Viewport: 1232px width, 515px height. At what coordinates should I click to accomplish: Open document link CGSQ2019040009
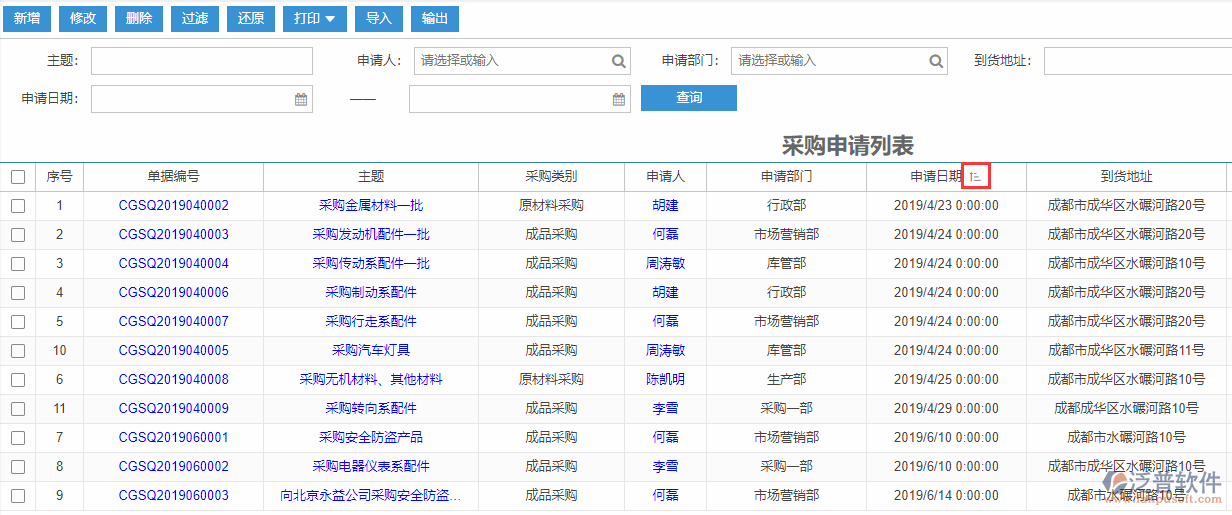[x=174, y=409]
